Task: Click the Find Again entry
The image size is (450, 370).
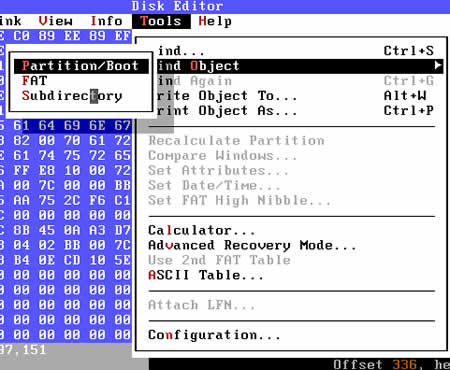Action: [x=295, y=81]
